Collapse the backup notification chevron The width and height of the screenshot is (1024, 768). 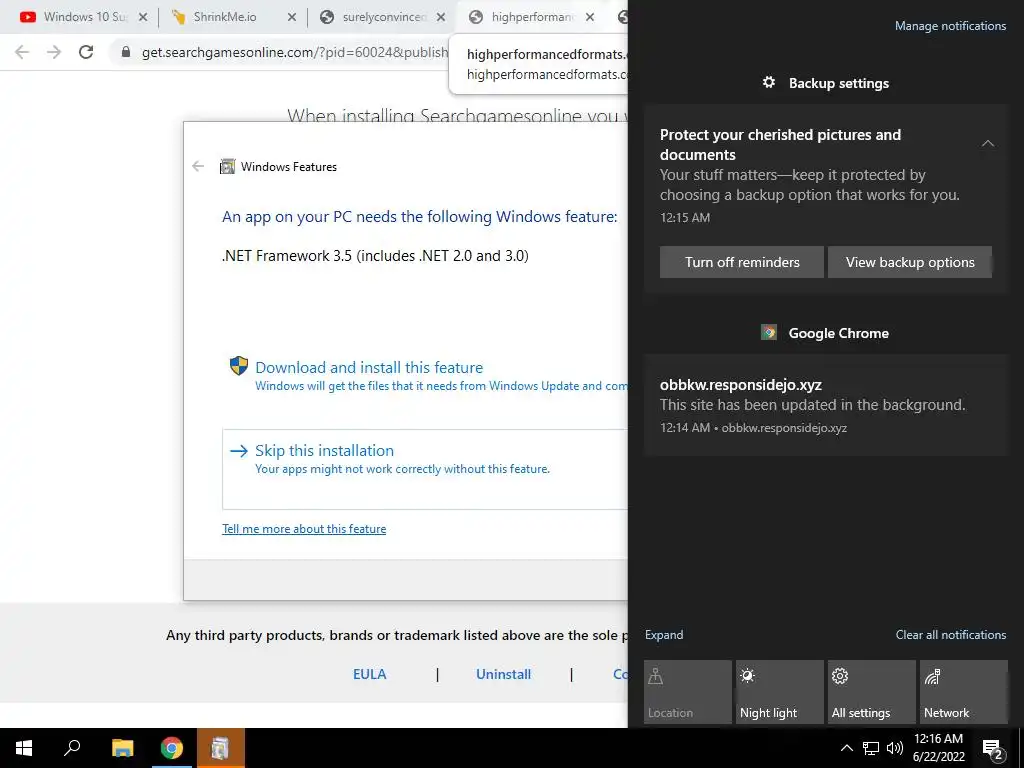coord(987,143)
